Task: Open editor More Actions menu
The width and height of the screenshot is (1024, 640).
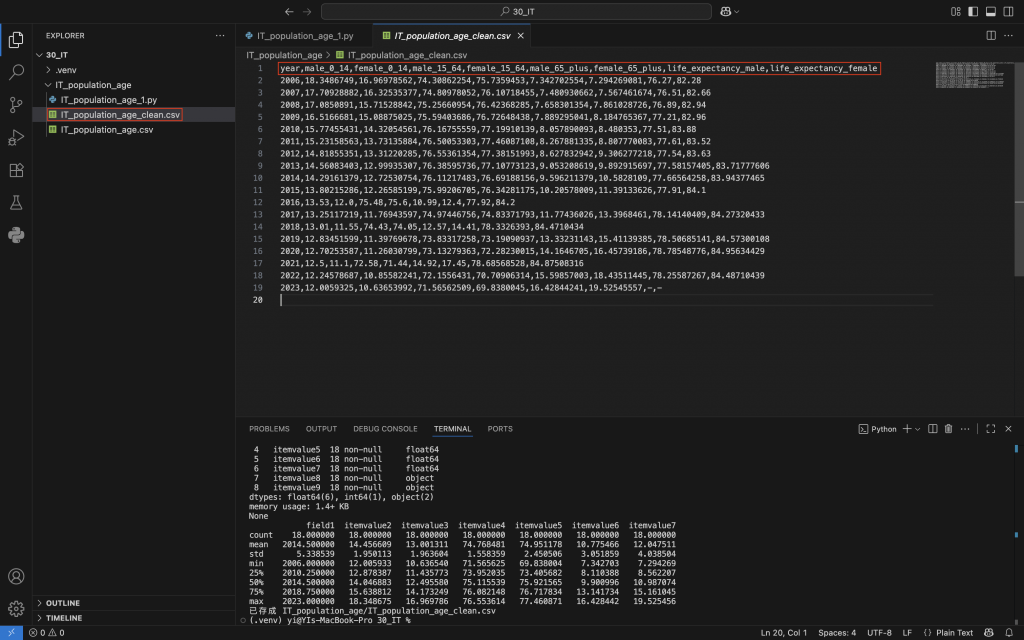Action: click(1009, 35)
